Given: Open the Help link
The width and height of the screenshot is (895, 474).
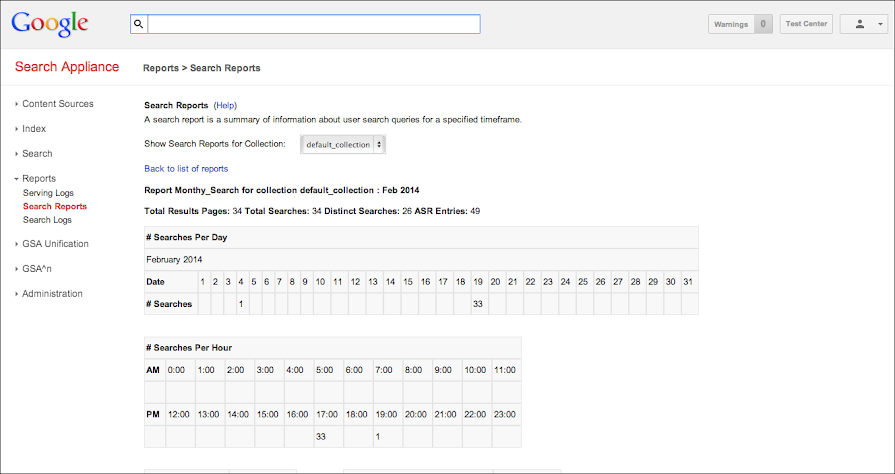Looking at the screenshot, I should click(x=225, y=106).
